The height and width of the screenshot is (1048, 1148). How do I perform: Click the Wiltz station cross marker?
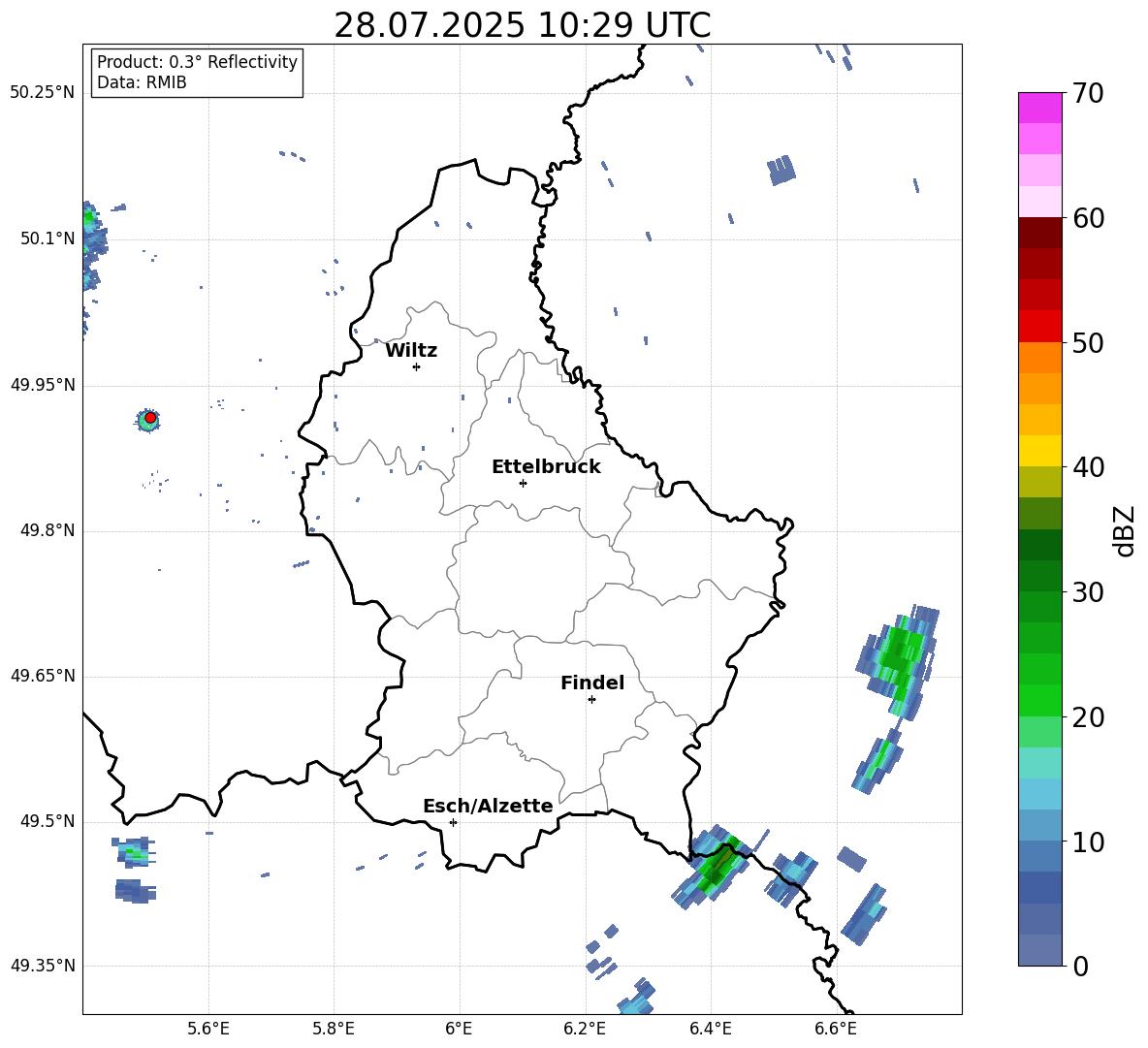417,366
